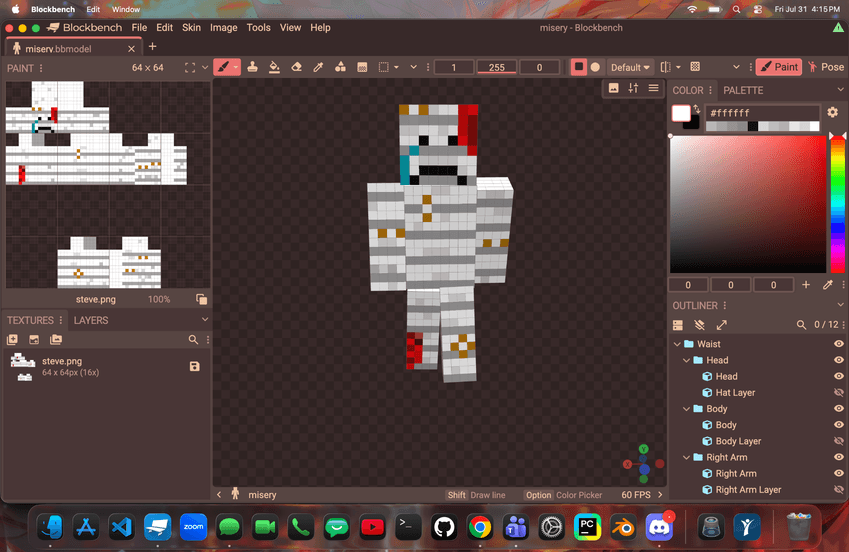Open the Tools menu
Viewport: 849px width, 552px height.
coord(258,28)
